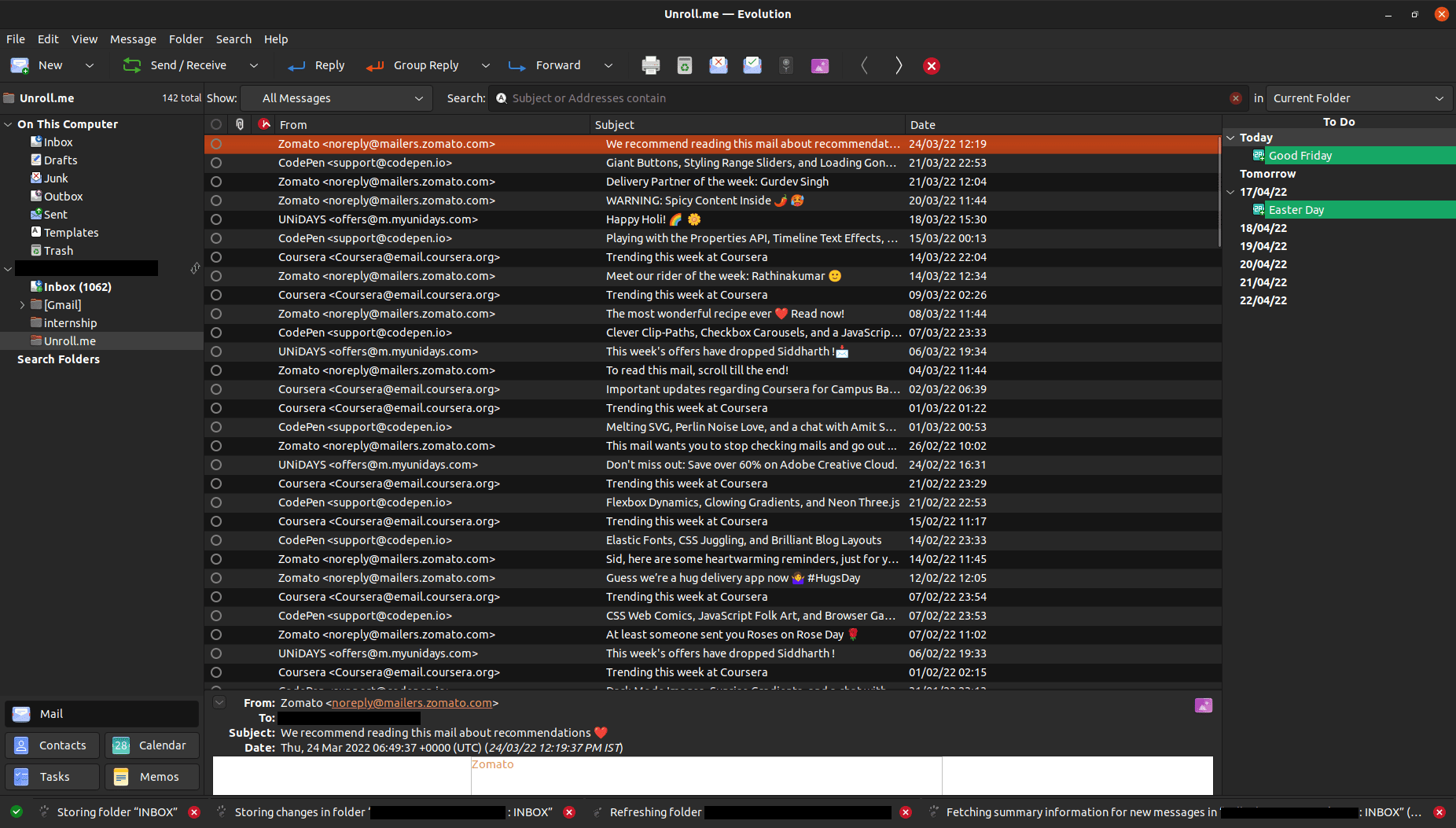Select Inbox (1062) folder

tap(77, 287)
